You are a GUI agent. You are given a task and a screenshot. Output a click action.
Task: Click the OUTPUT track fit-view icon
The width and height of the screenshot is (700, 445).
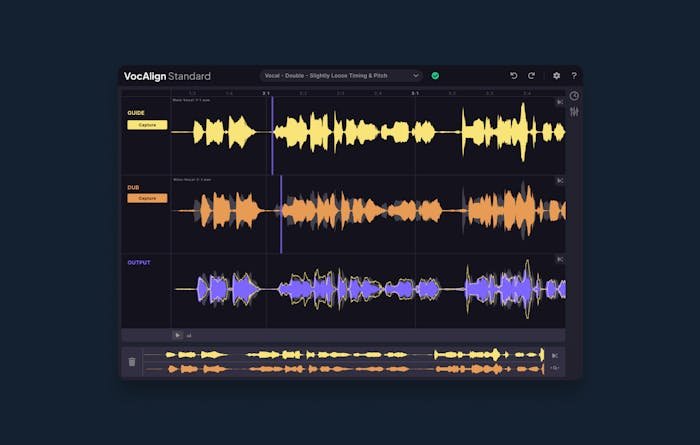[x=560, y=259]
